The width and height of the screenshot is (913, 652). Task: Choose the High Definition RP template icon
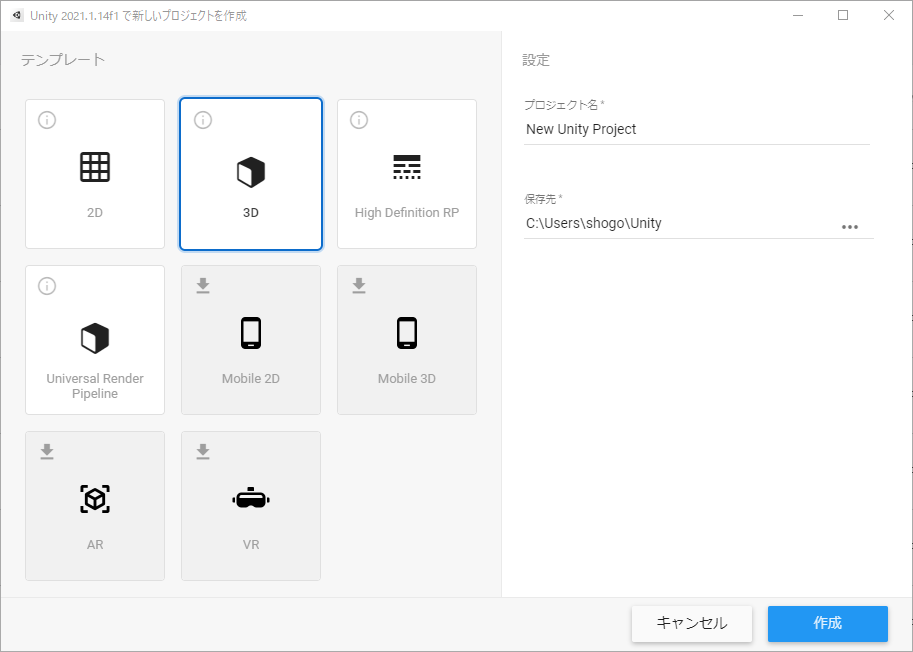click(407, 167)
